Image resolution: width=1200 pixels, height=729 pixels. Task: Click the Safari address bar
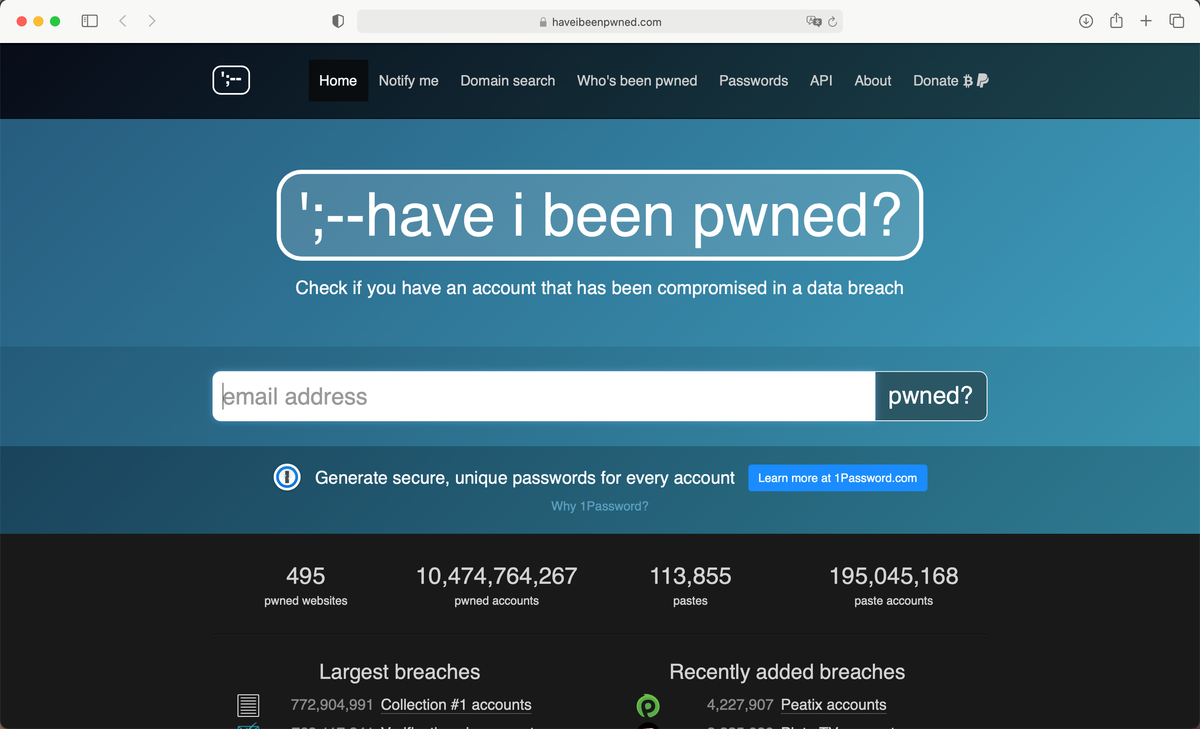[600, 21]
